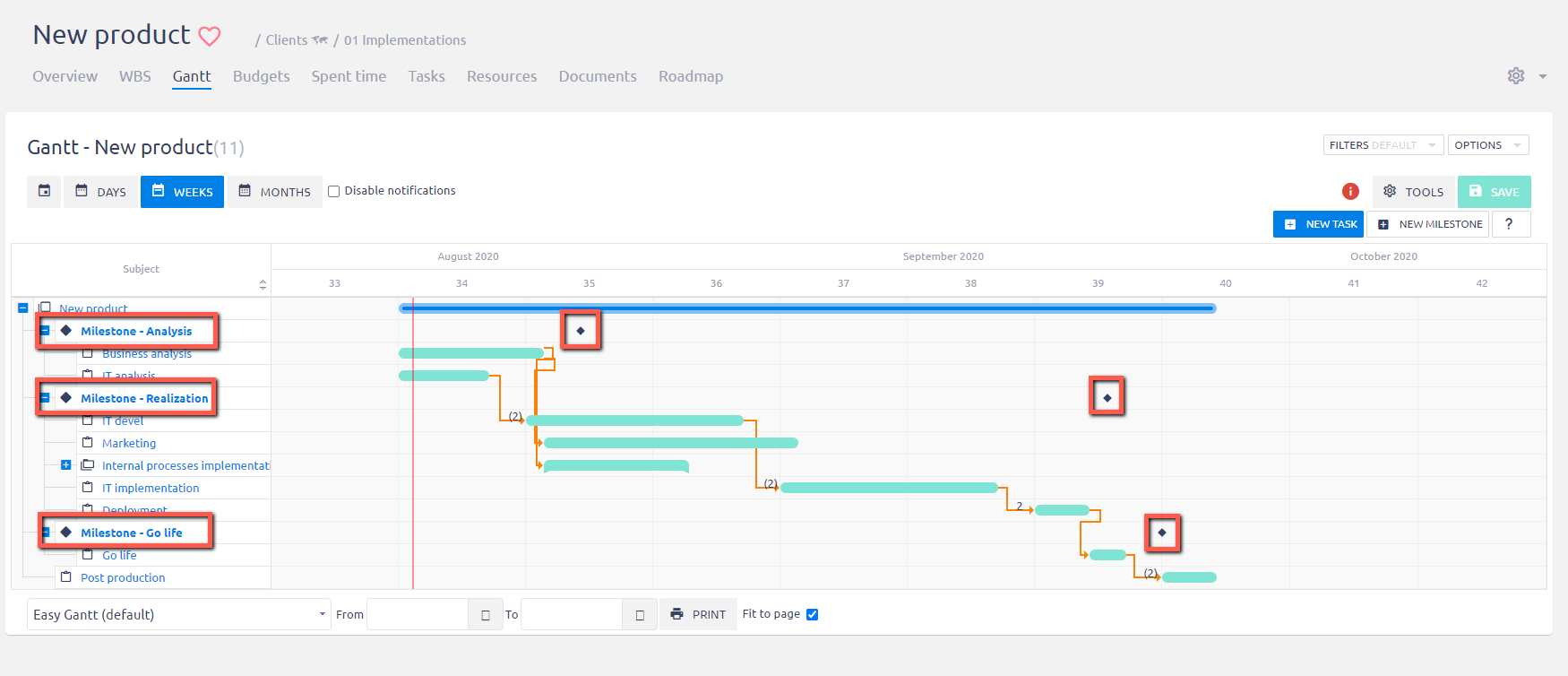
Task: Expand Internal processes implementation tree node
Action: click(65, 465)
